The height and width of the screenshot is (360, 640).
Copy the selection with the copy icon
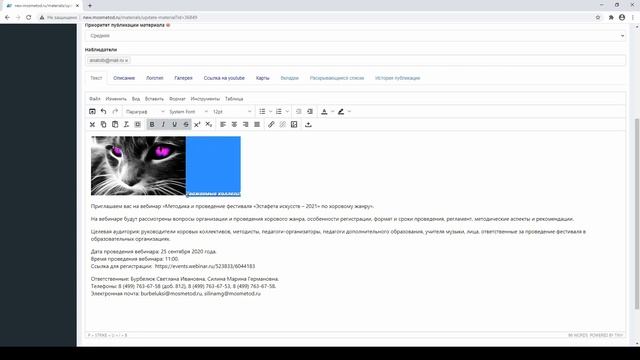[x=104, y=124]
